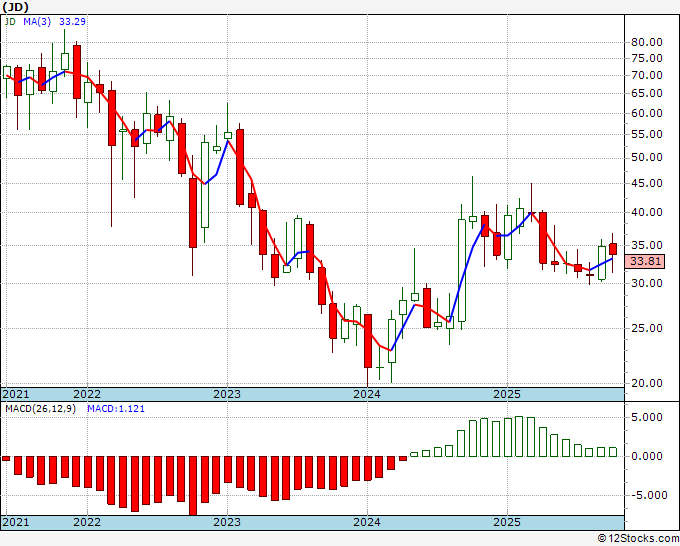Click the (JD) ticker title
The width and height of the screenshot is (680, 546).
click(16, 7)
